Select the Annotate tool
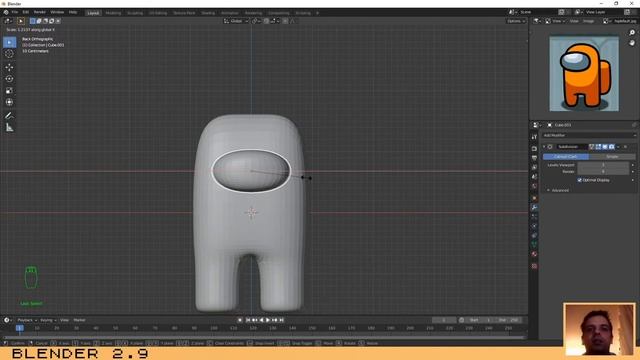 tap(9, 116)
